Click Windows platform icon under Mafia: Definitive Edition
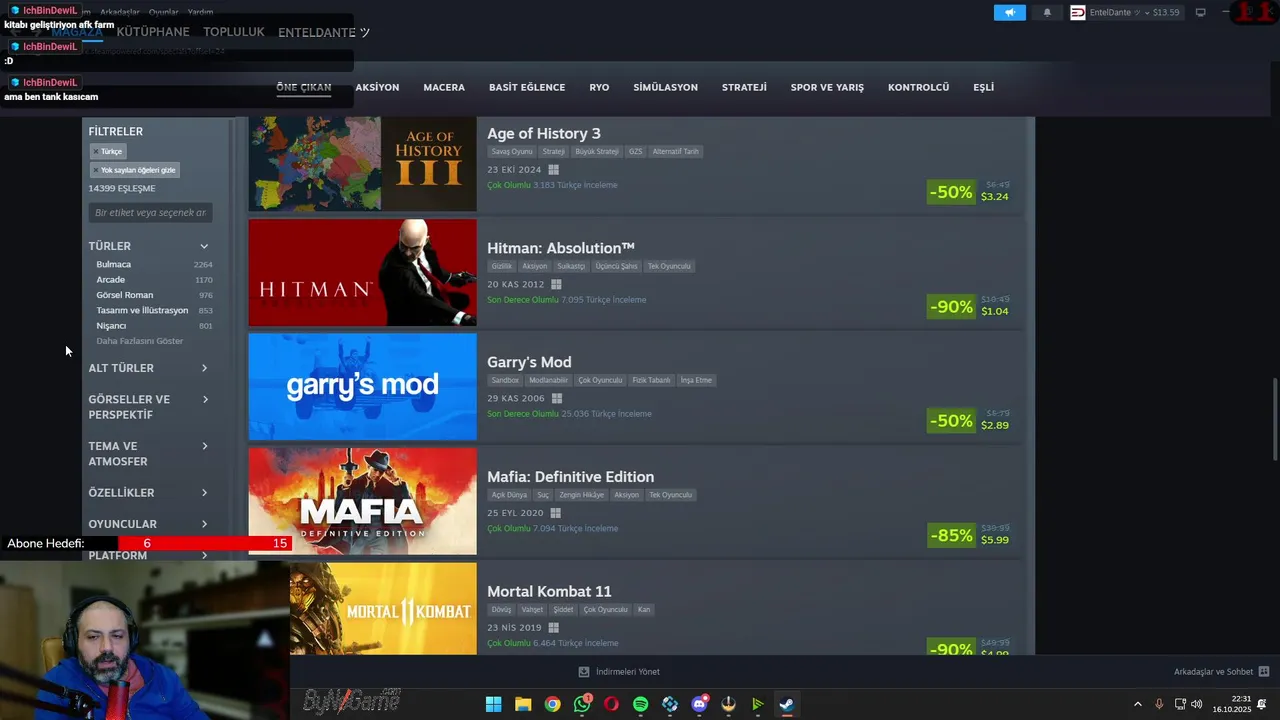Image resolution: width=1280 pixels, height=720 pixels. point(555,513)
